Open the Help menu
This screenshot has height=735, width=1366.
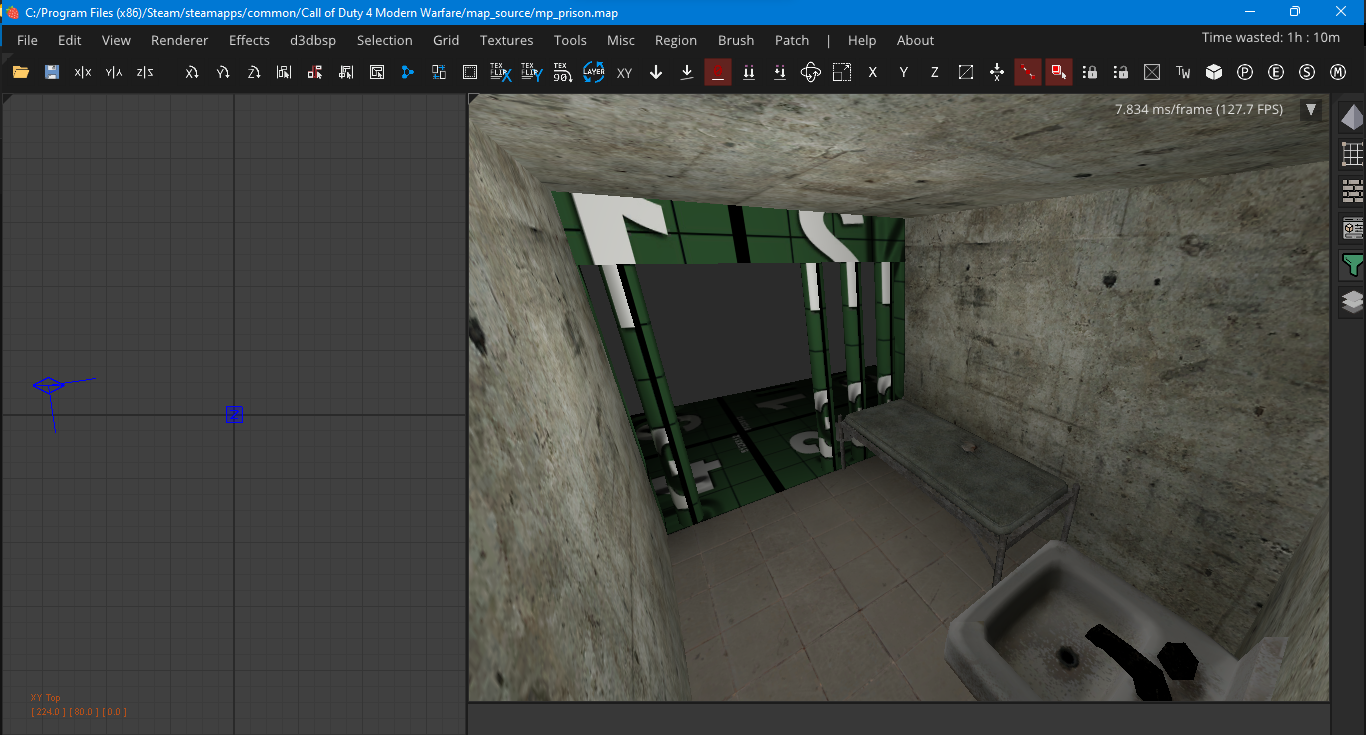[x=862, y=40]
